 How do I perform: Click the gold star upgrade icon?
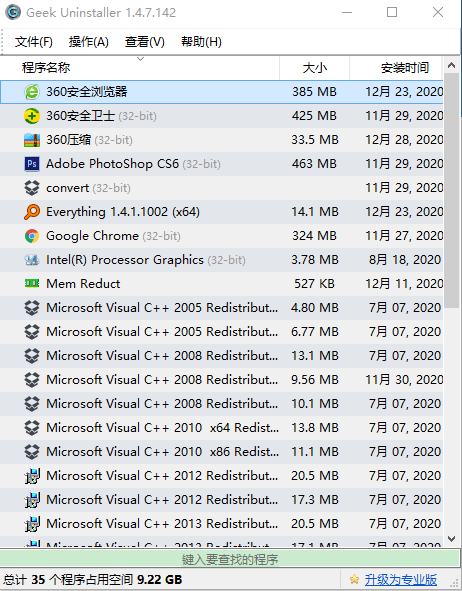coord(354,579)
